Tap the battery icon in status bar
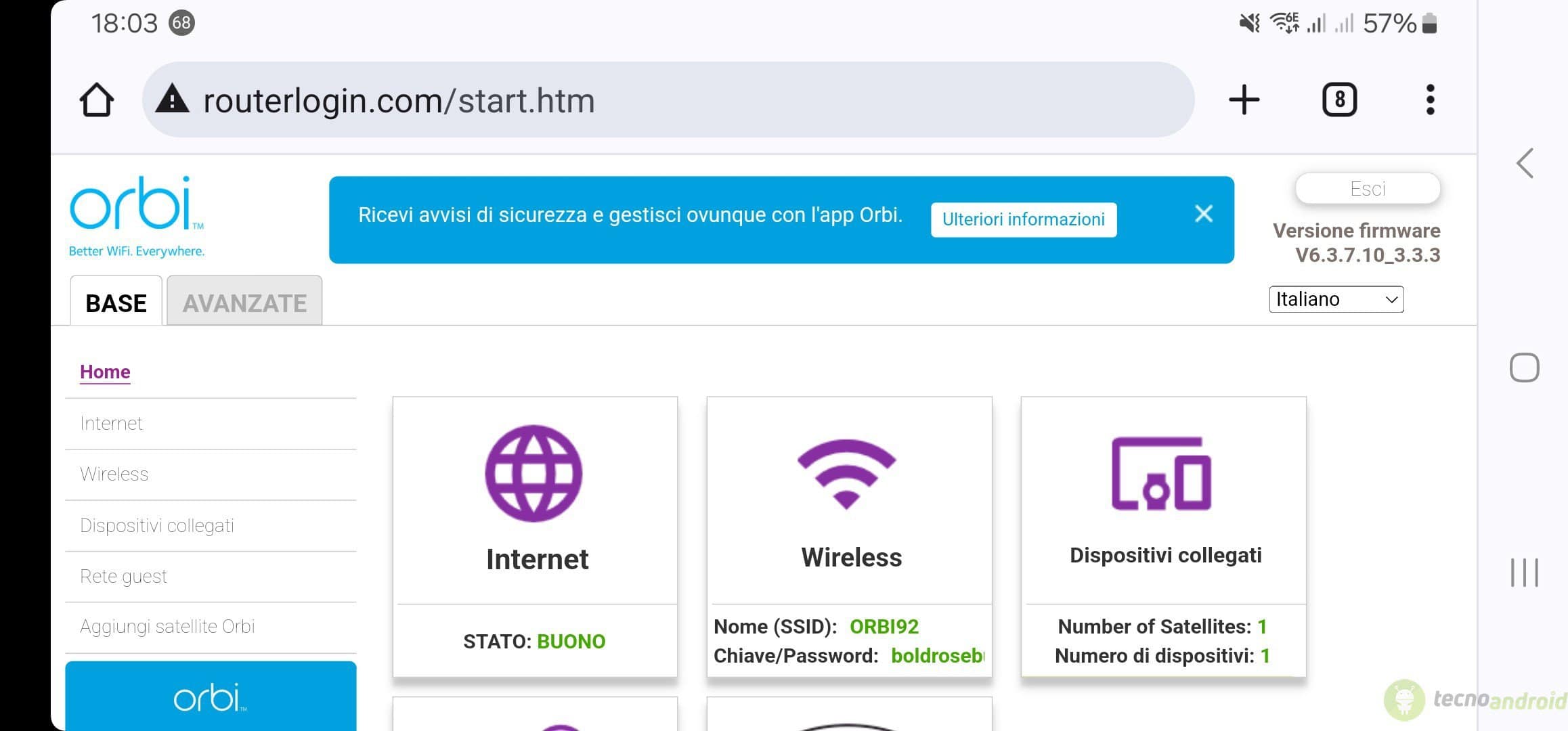The width and height of the screenshot is (1568, 731). click(1429, 23)
